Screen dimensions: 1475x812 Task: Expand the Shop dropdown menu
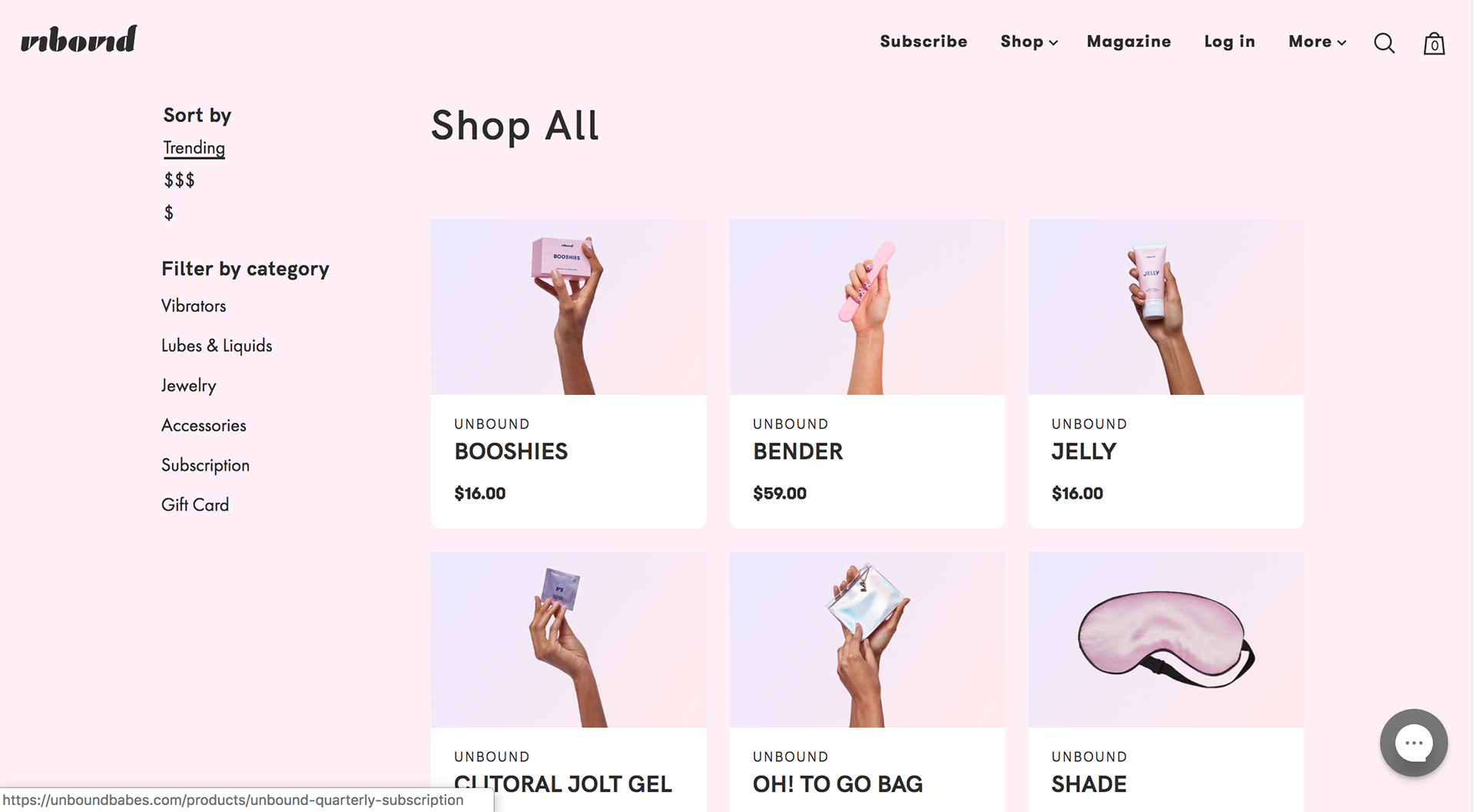1029,41
